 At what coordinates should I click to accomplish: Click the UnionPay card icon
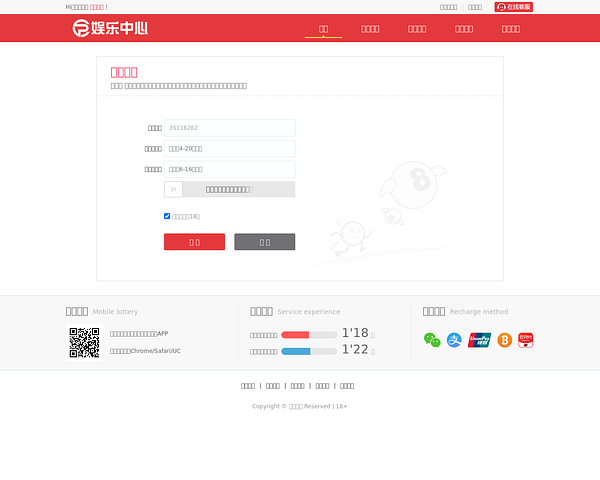click(479, 340)
